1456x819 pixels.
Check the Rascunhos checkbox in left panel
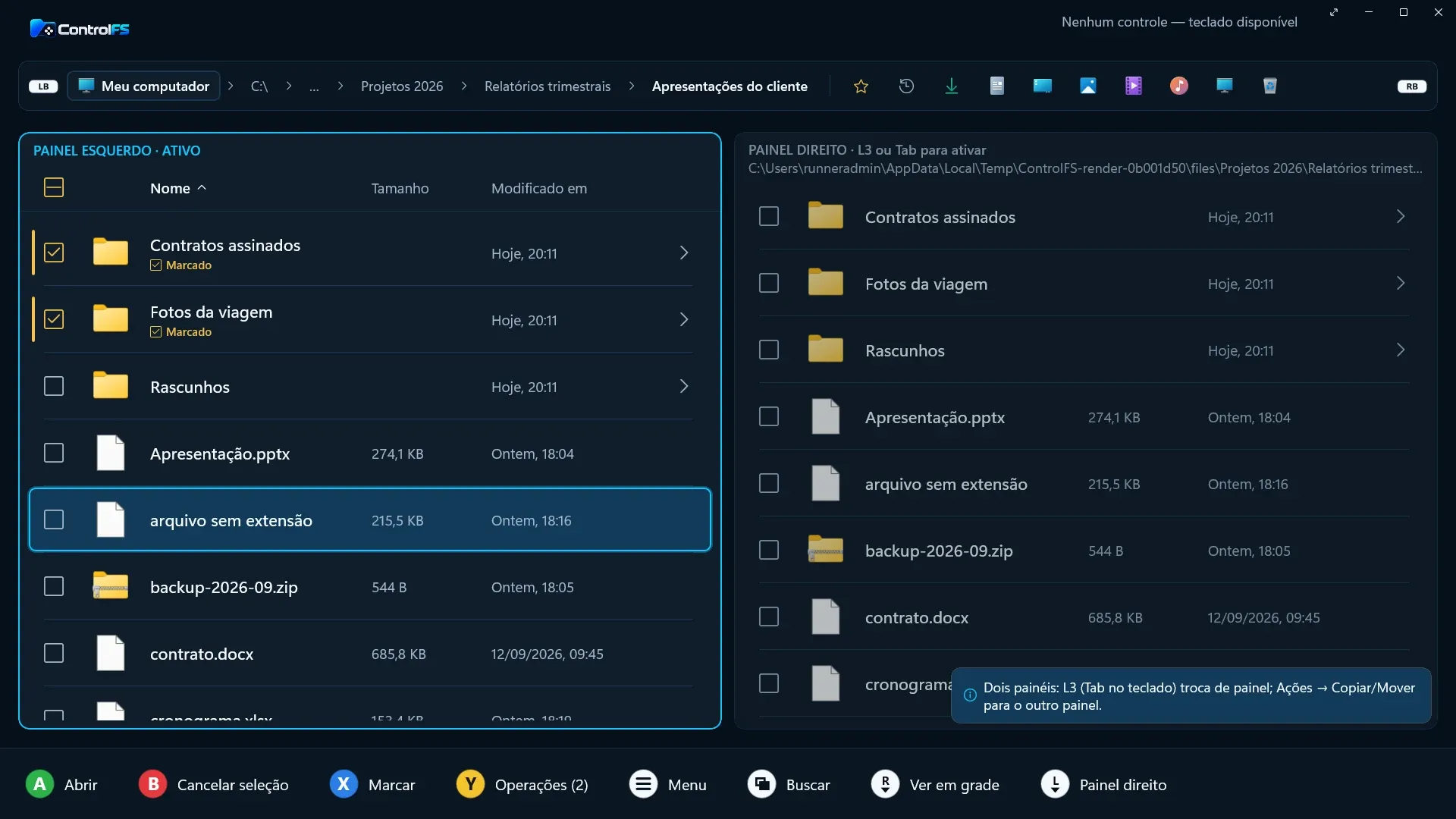click(54, 386)
